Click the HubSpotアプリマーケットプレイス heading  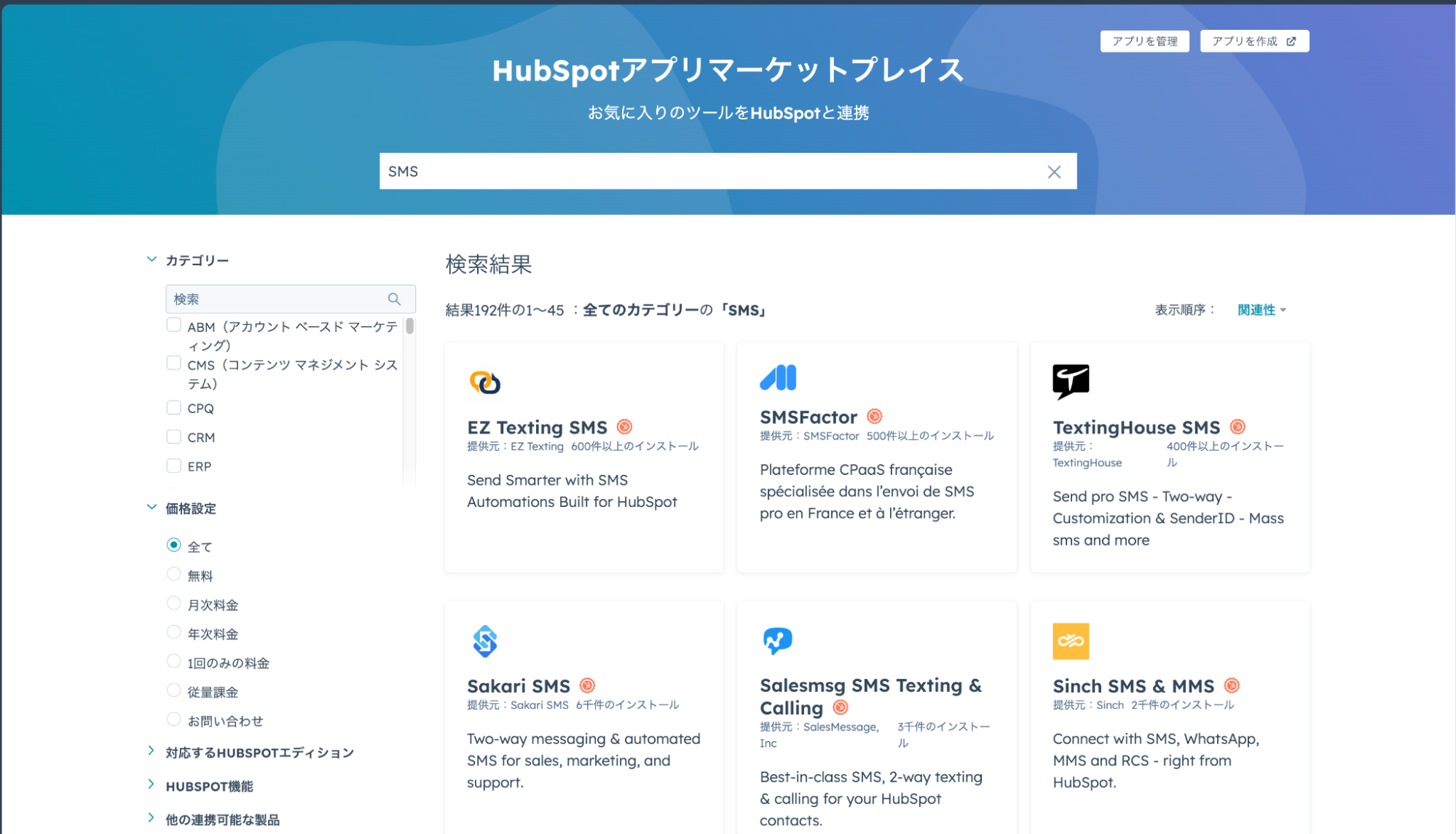coord(728,71)
